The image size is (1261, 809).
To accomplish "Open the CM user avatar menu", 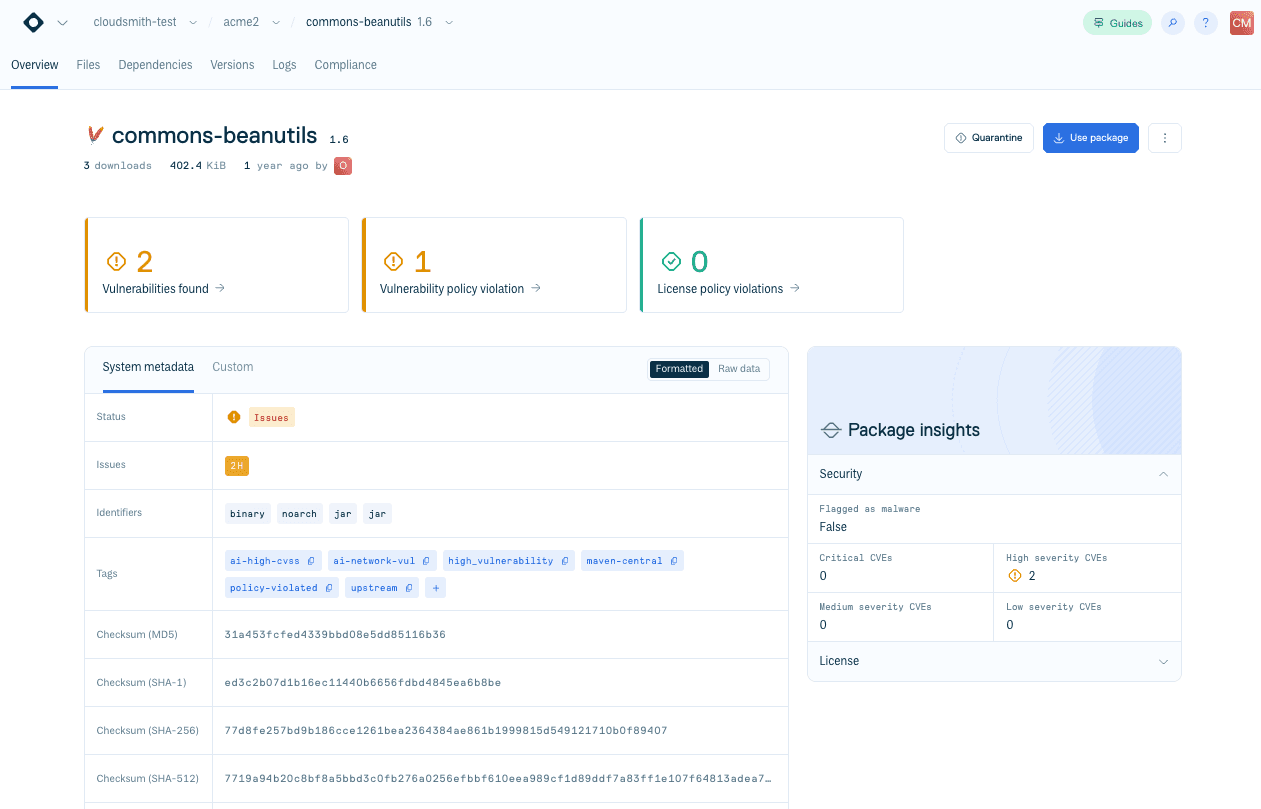I will coord(1241,23).
